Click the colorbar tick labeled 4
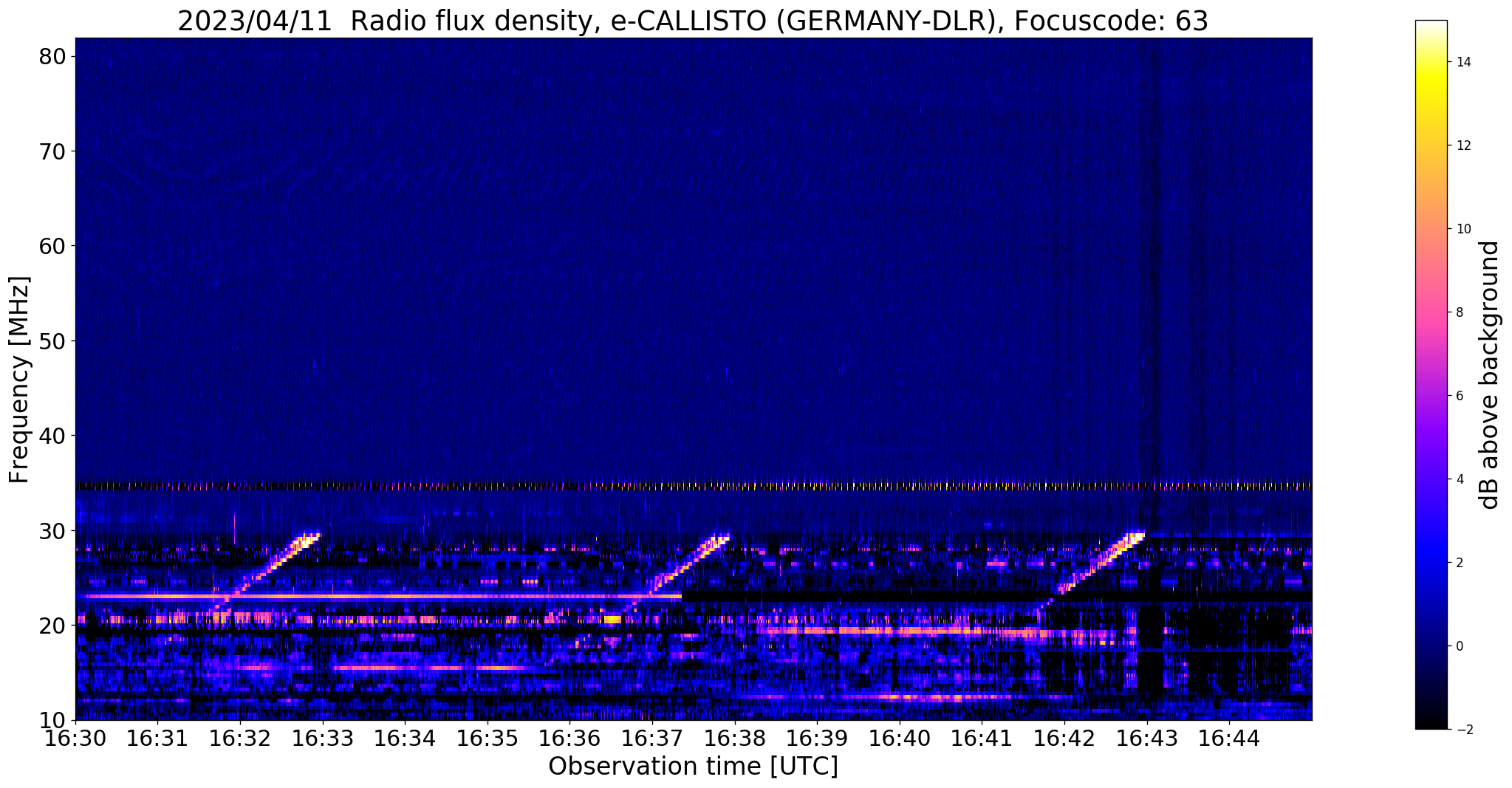This screenshot has height=788, width=1512. [1459, 479]
